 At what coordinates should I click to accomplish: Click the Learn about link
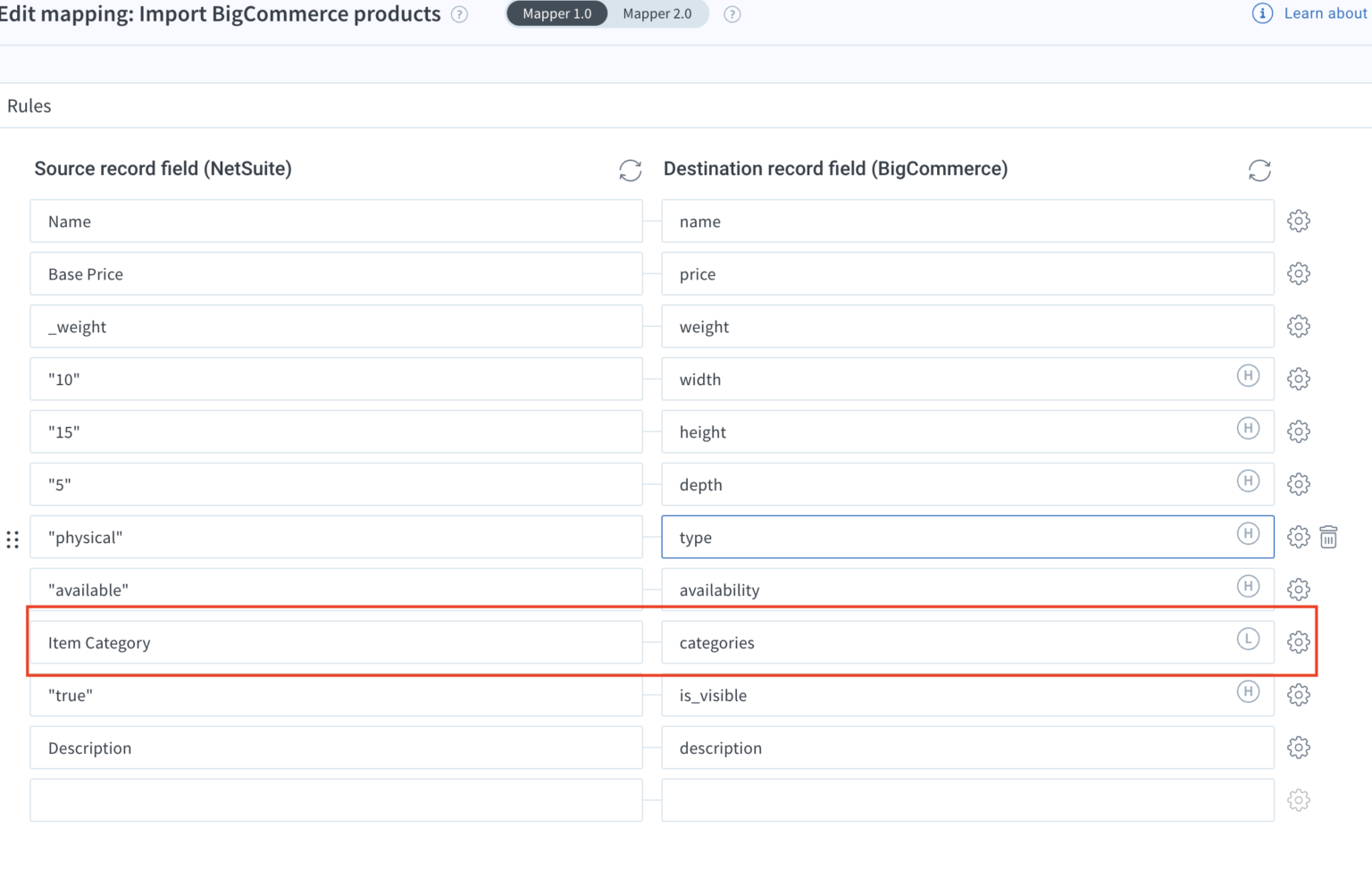coord(1325,13)
